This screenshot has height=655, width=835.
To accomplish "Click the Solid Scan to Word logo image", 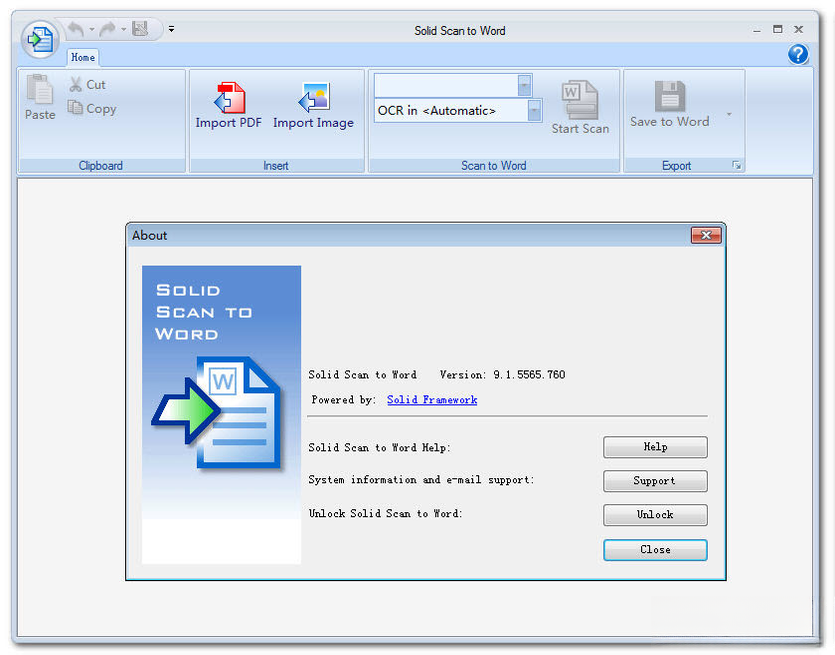I will click(x=222, y=414).
